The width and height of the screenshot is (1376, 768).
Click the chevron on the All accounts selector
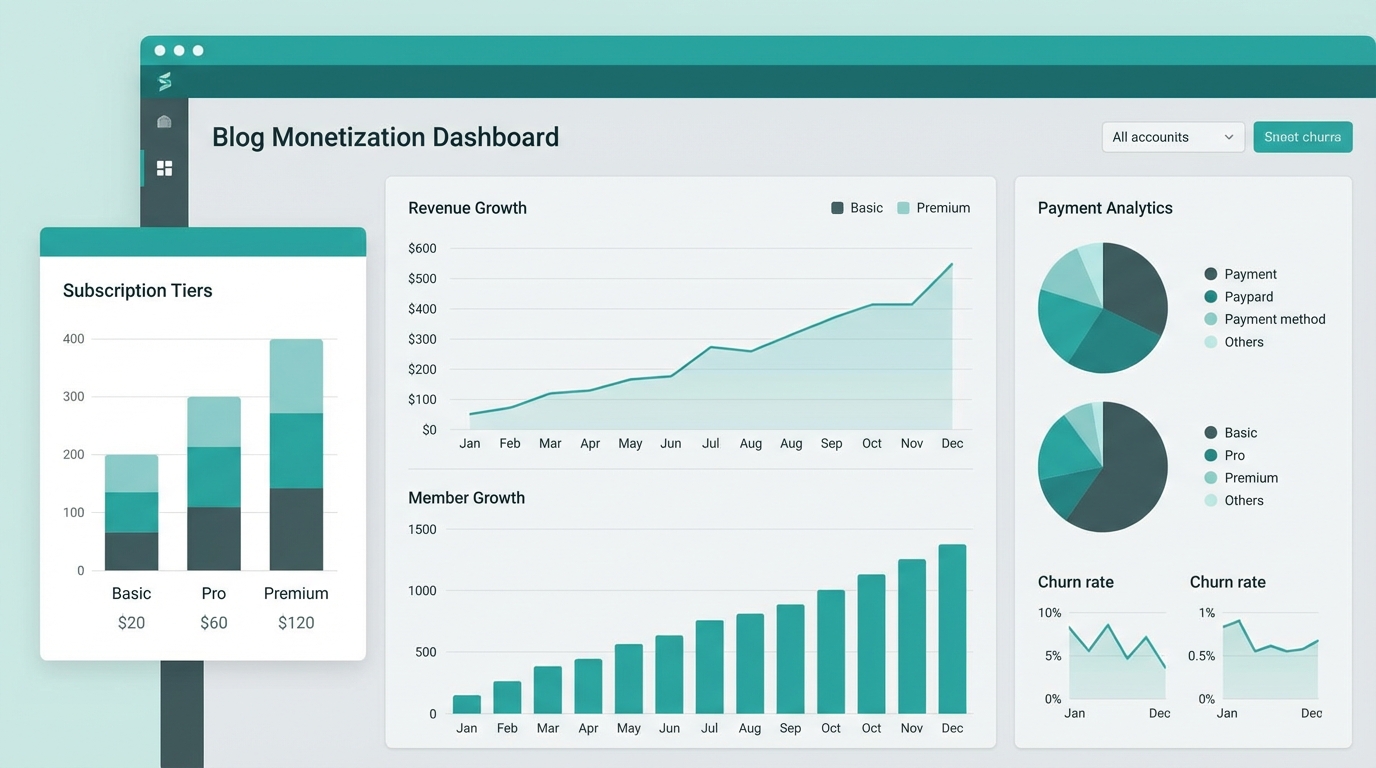click(1230, 137)
